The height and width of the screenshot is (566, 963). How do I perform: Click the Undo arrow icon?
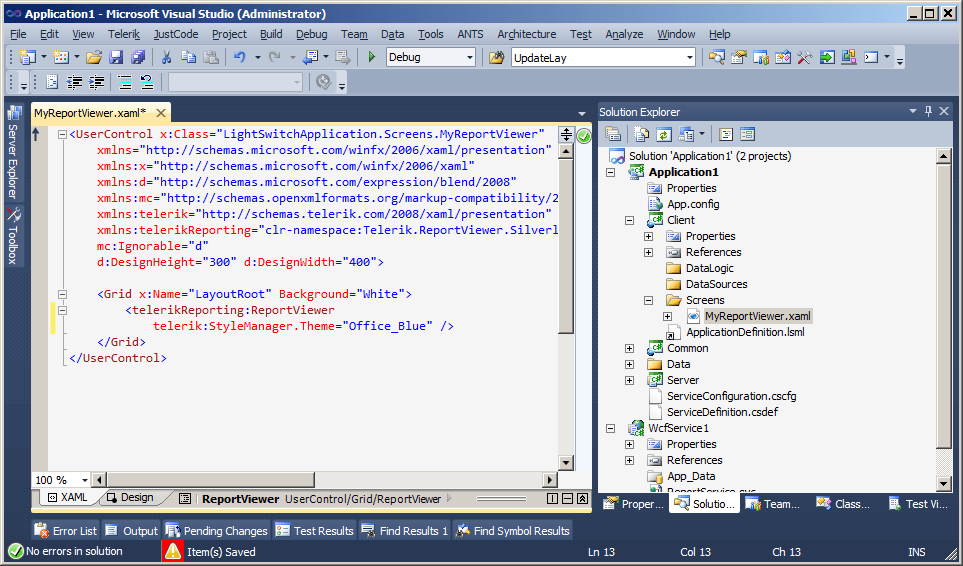coord(239,58)
